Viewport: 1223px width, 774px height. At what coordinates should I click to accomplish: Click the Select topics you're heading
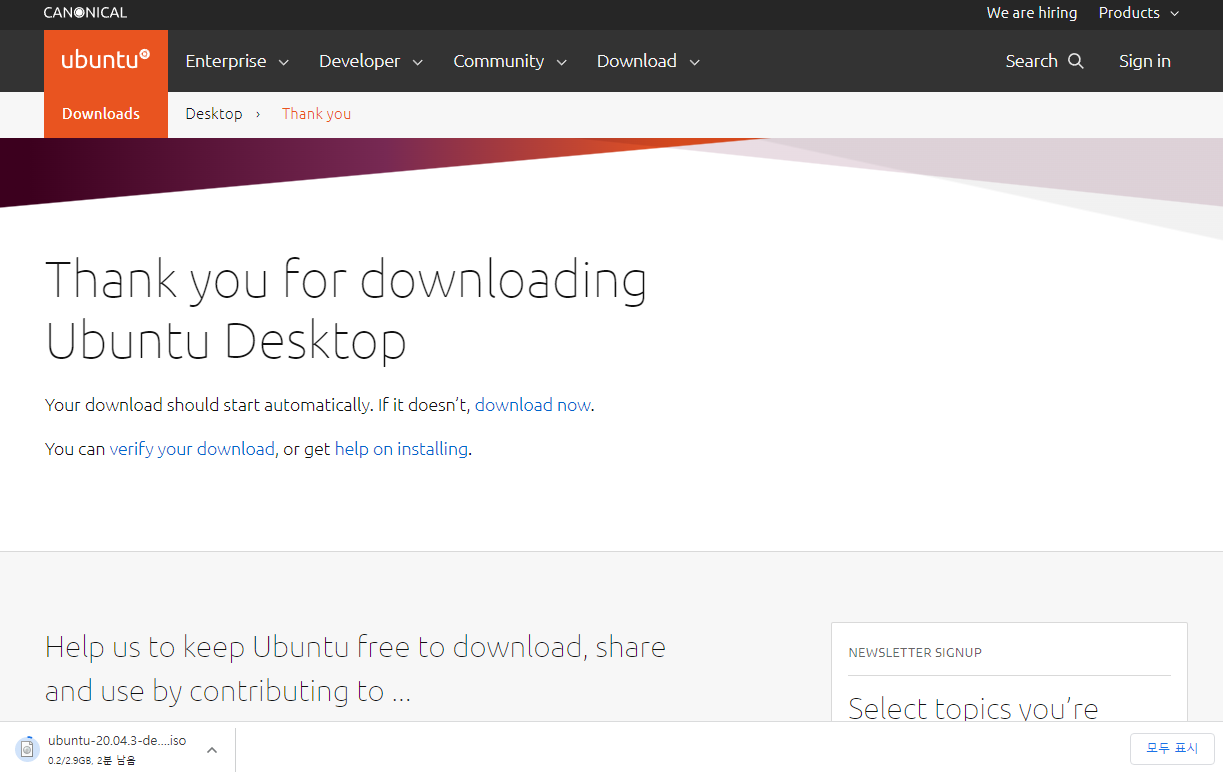click(973, 709)
